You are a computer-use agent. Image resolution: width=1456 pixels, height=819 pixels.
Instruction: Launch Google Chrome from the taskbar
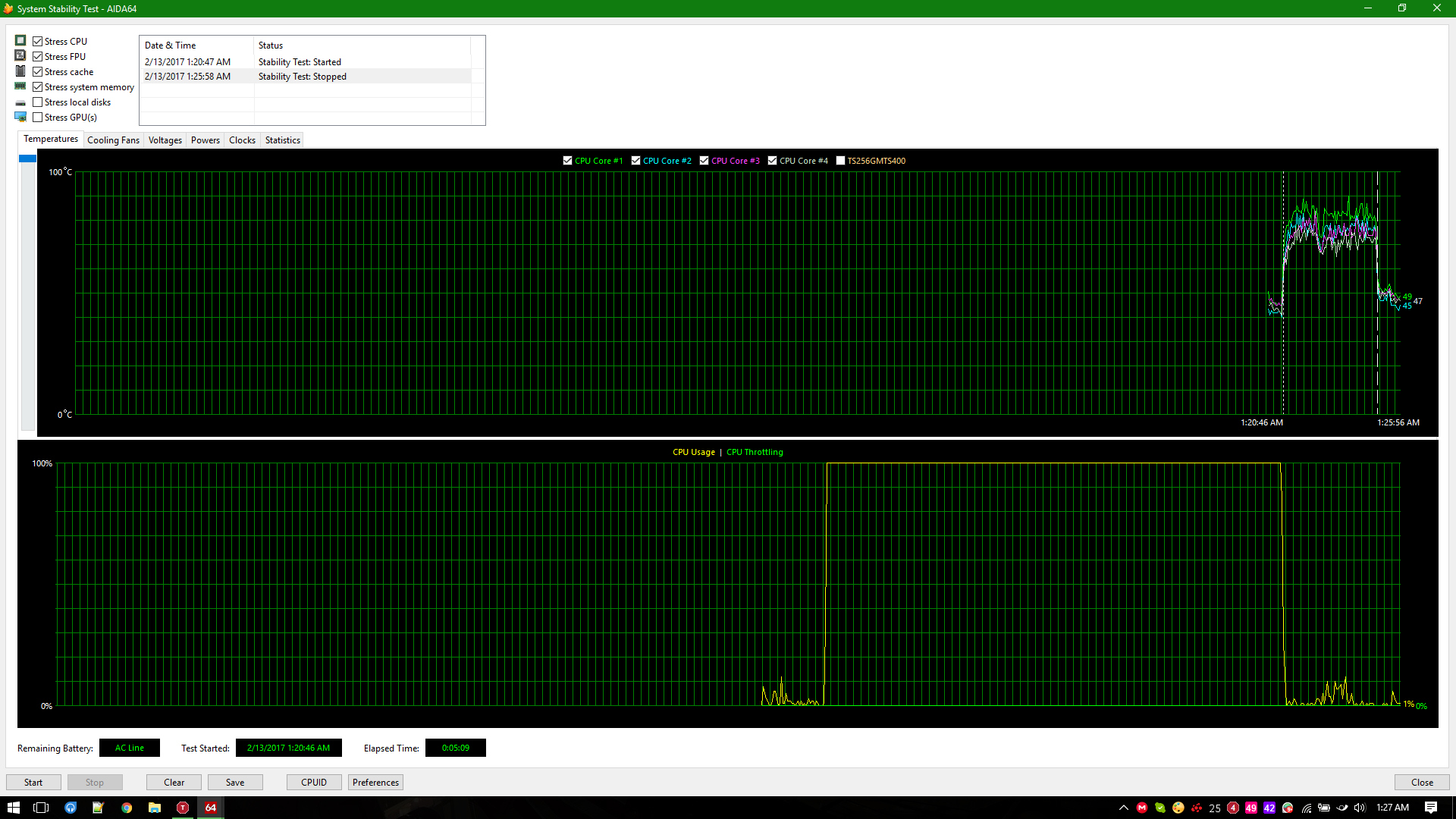pyautogui.click(x=127, y=808)
